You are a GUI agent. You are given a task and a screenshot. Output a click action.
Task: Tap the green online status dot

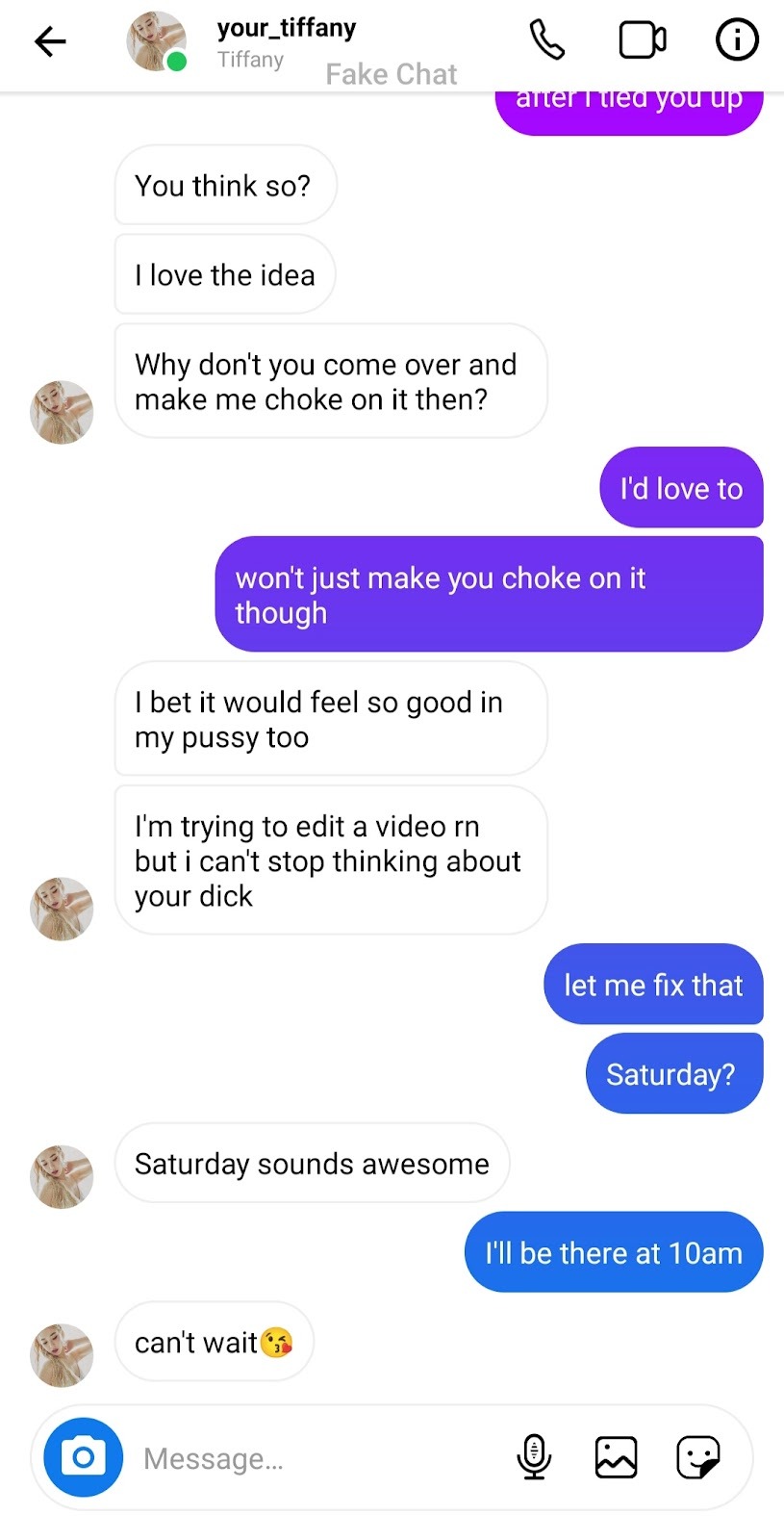click(176, 63)
